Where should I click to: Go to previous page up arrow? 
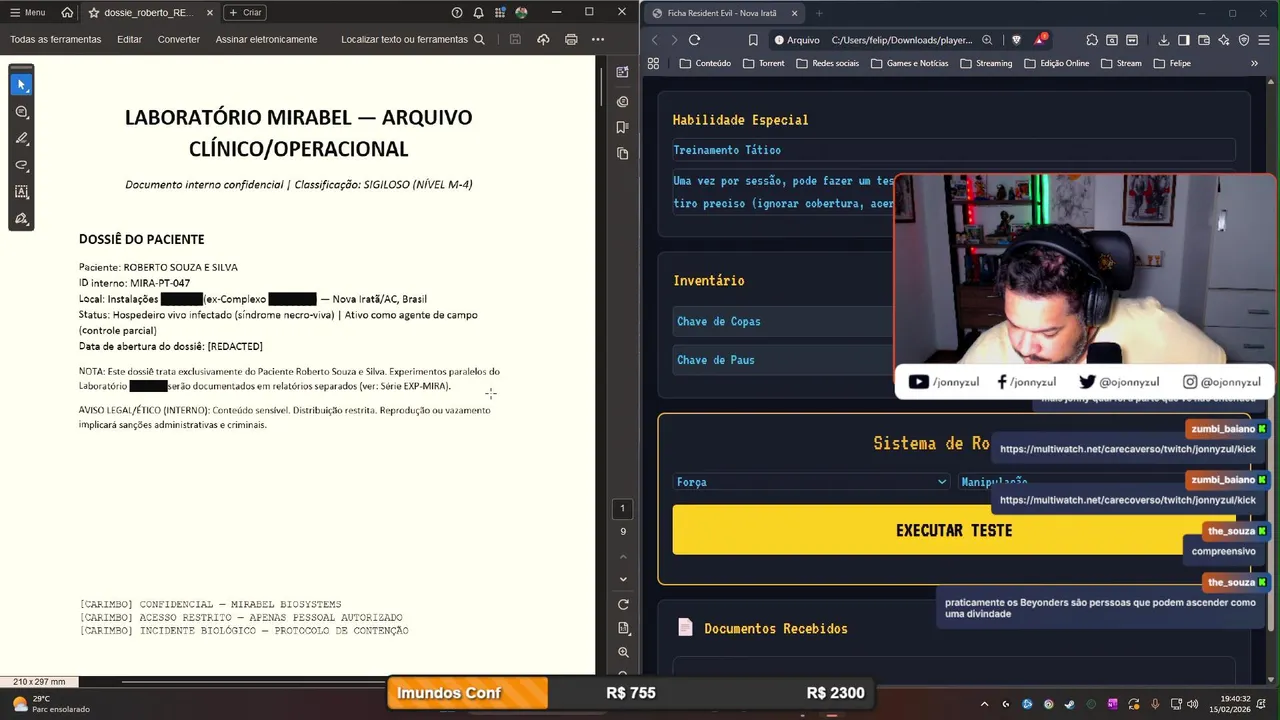pyautogui.click(x=623, y=556)
